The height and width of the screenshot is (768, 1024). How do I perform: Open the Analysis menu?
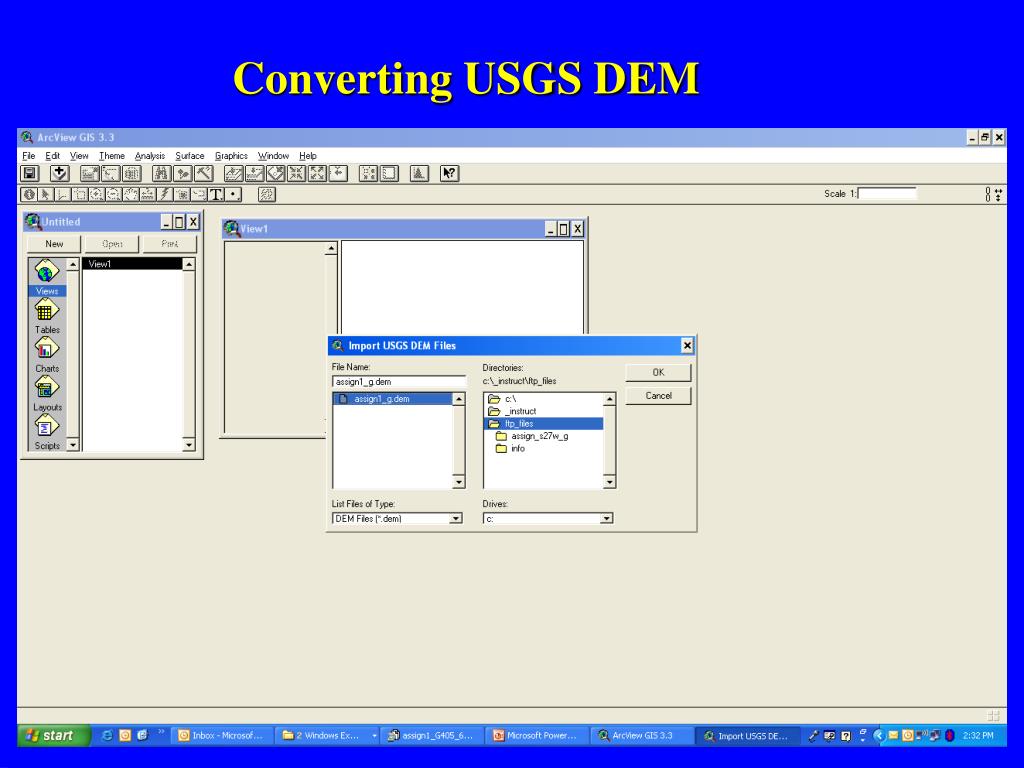[x=150, y=155]
